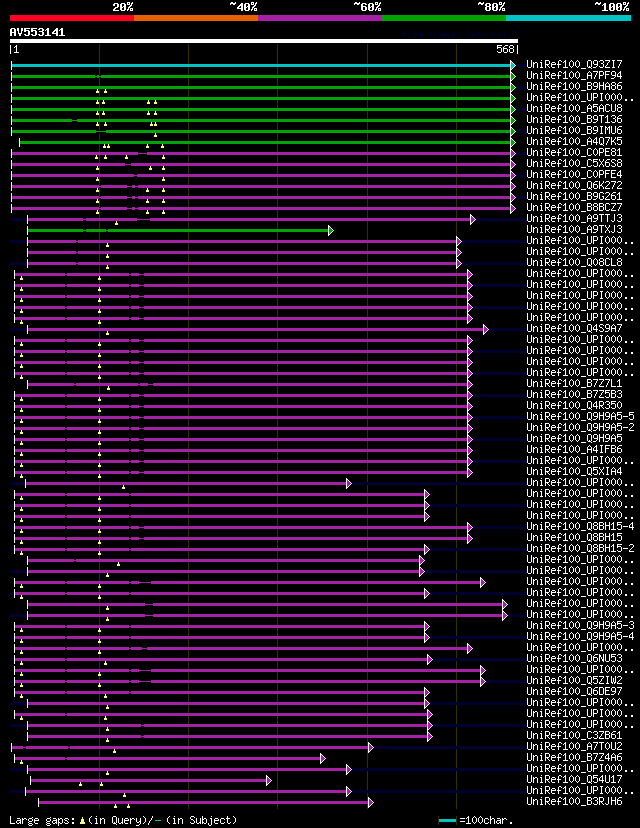Select the UniRef100_Q5XIA4 label
Viewport: 640px width, 828px height.
click(574, 472)
